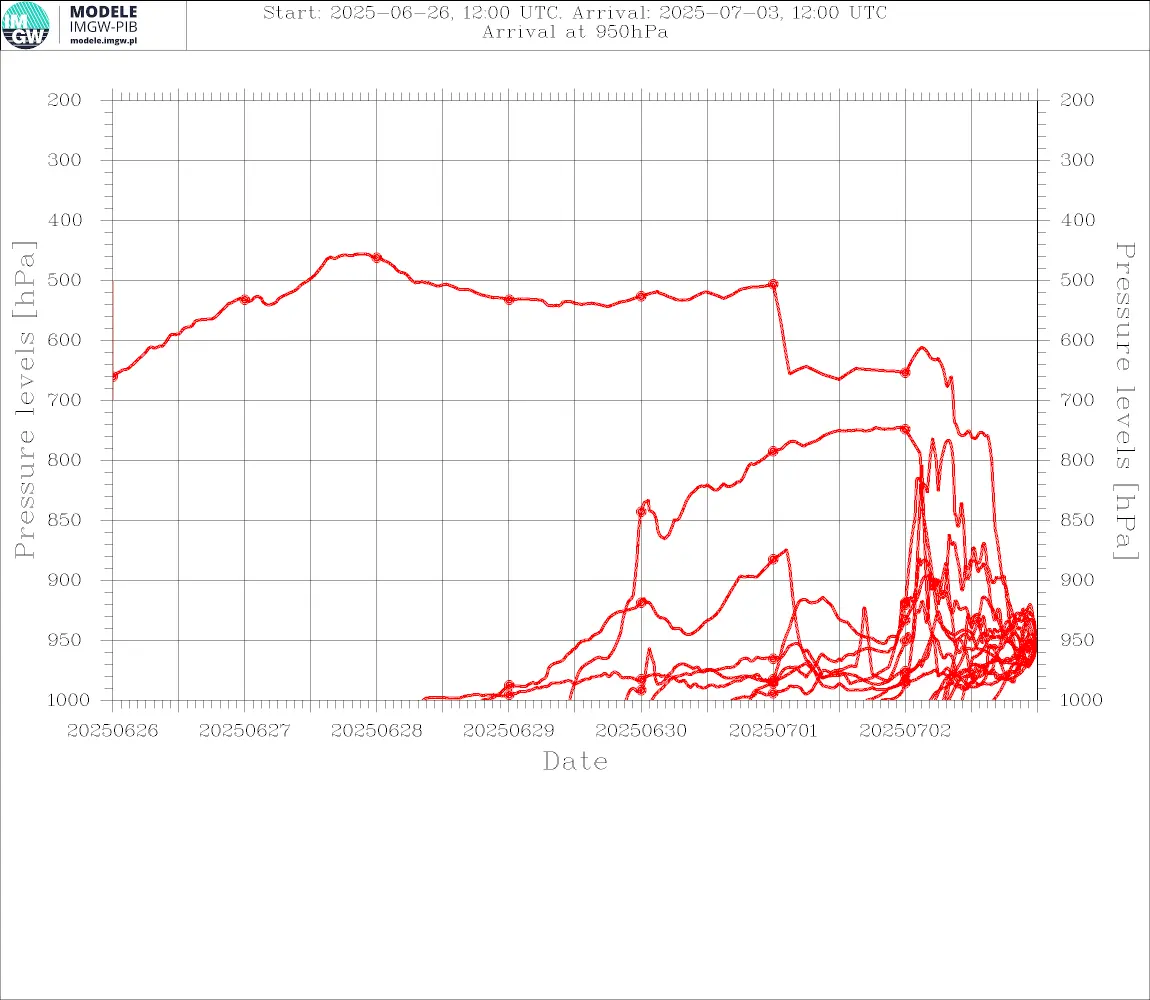Image resolution: width=1150 pixels, height=1000 pixels.
Task: Click the x-axis label 20250626
Action: coord(112,731)
